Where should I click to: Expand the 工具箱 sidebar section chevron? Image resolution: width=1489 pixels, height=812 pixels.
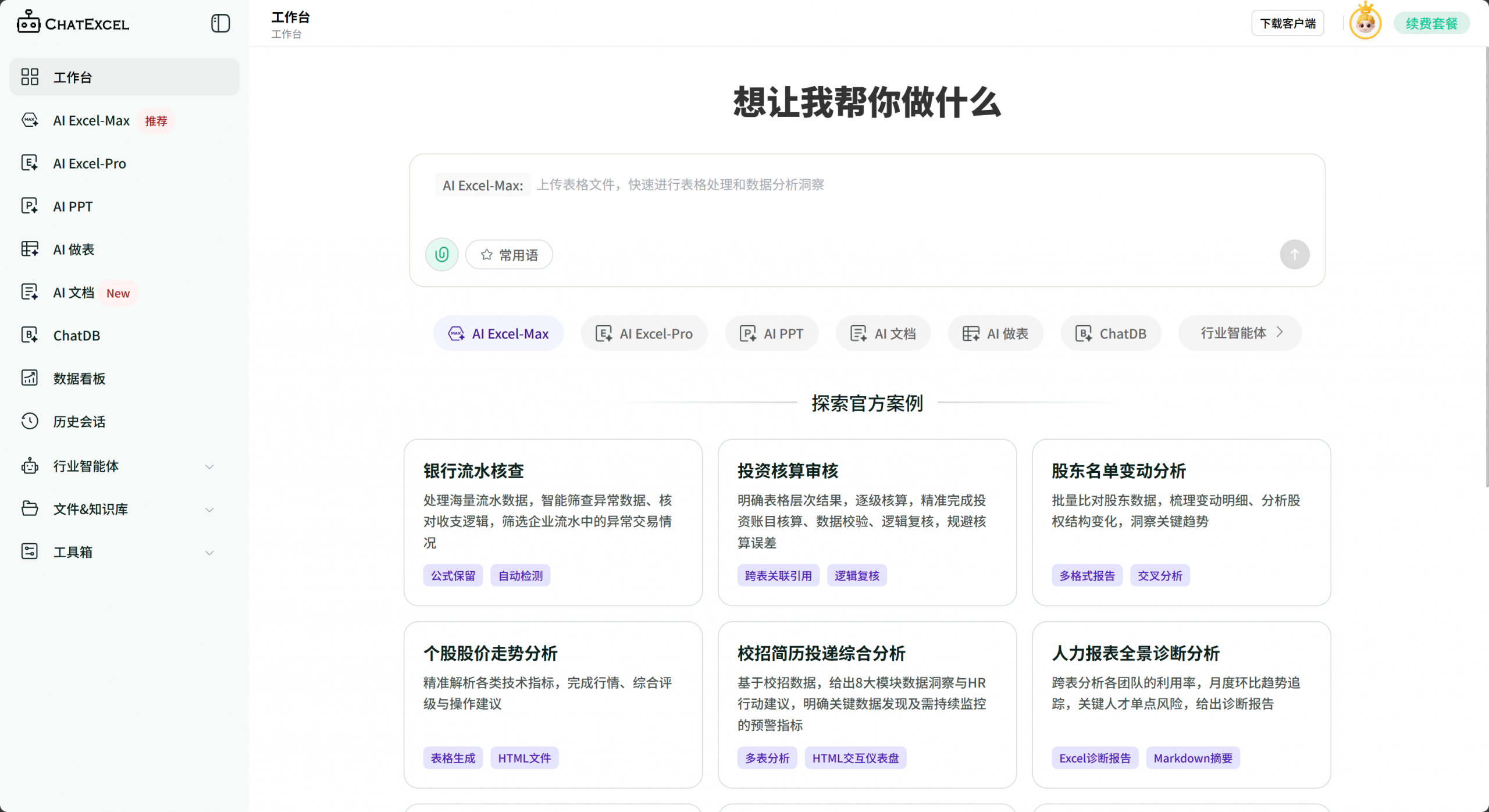click(210, 553)
